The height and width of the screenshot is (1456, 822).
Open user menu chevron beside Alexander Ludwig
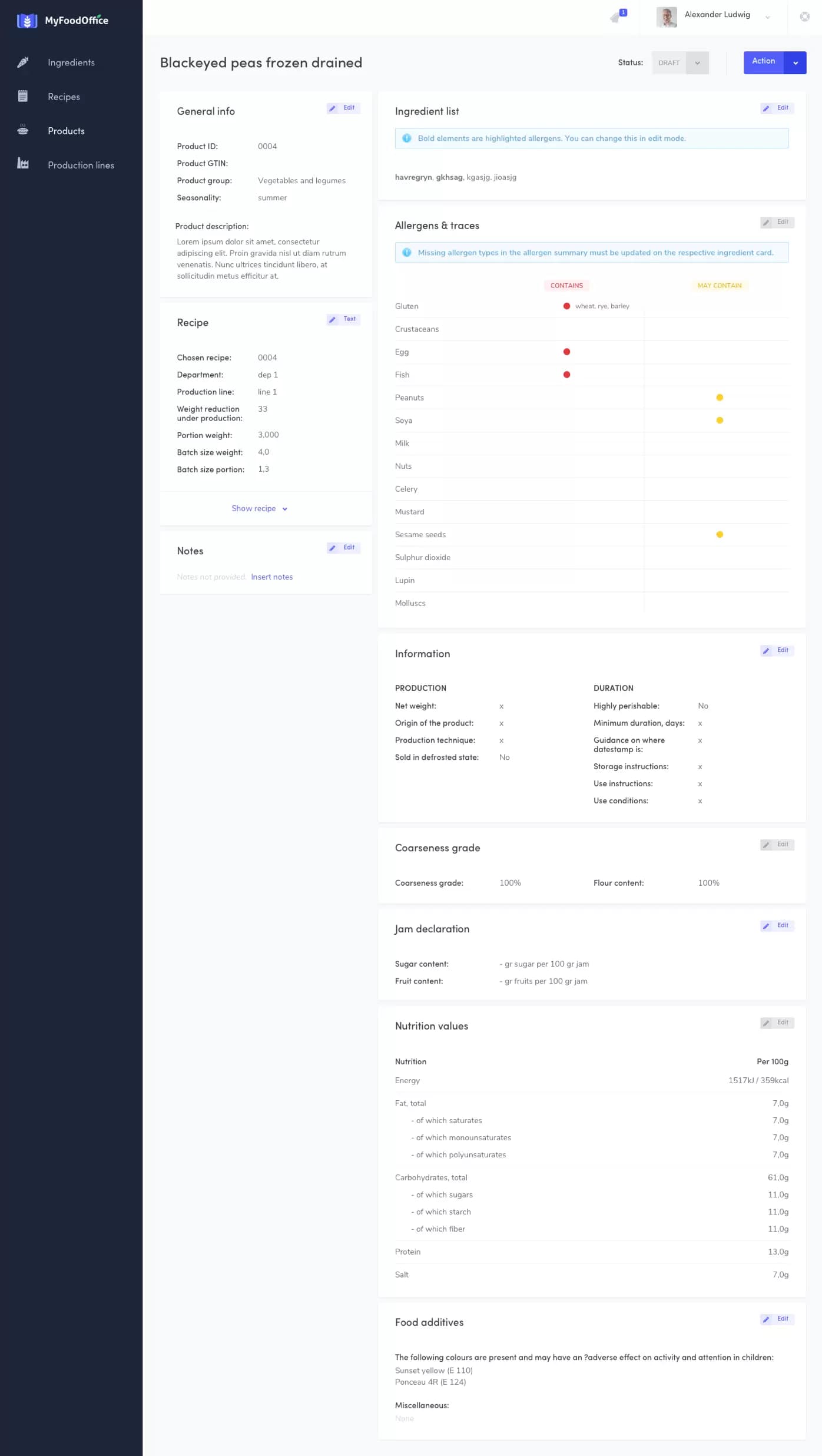[x=767, y=18]
